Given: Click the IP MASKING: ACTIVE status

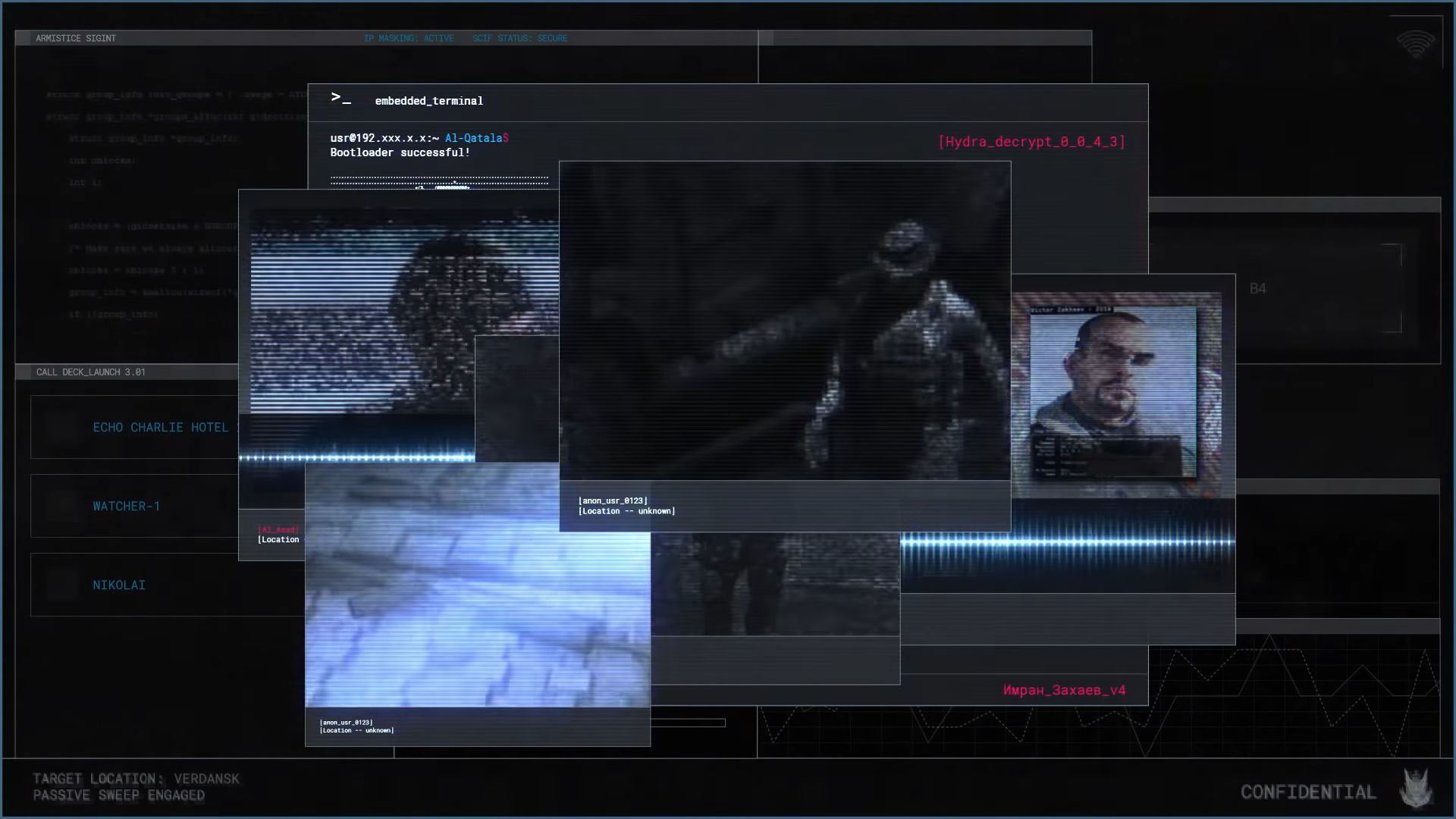Looking at the screenshot, I should click(x=408, y=38).
